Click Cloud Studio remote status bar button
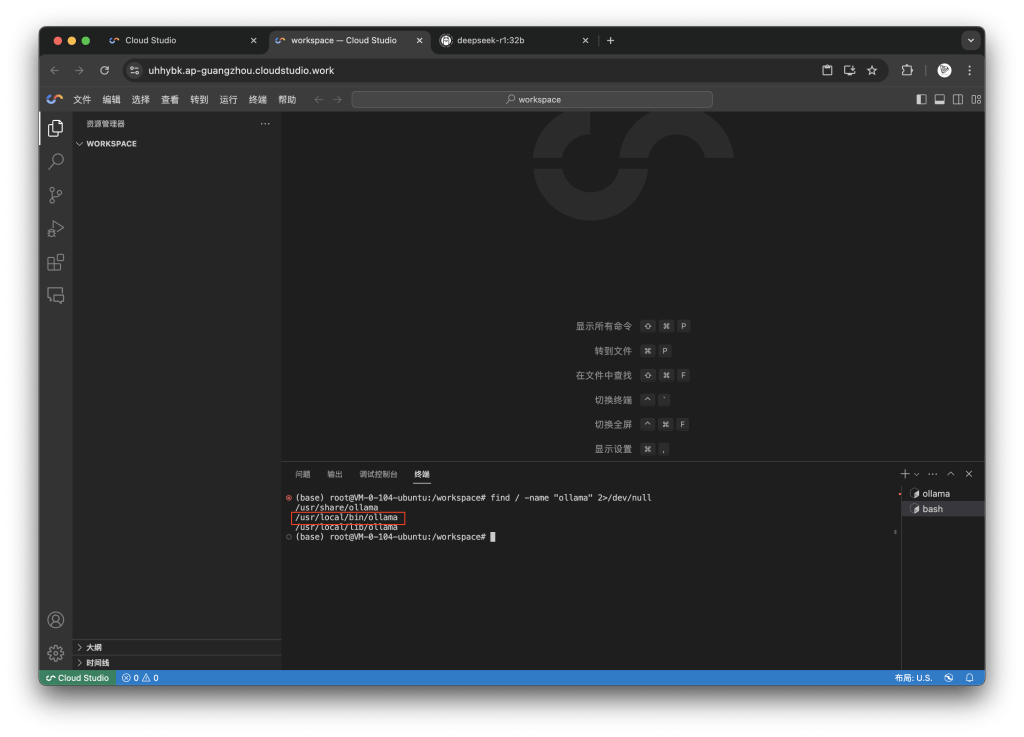This screenshot has height=737, width=1024. pos(78,678)
